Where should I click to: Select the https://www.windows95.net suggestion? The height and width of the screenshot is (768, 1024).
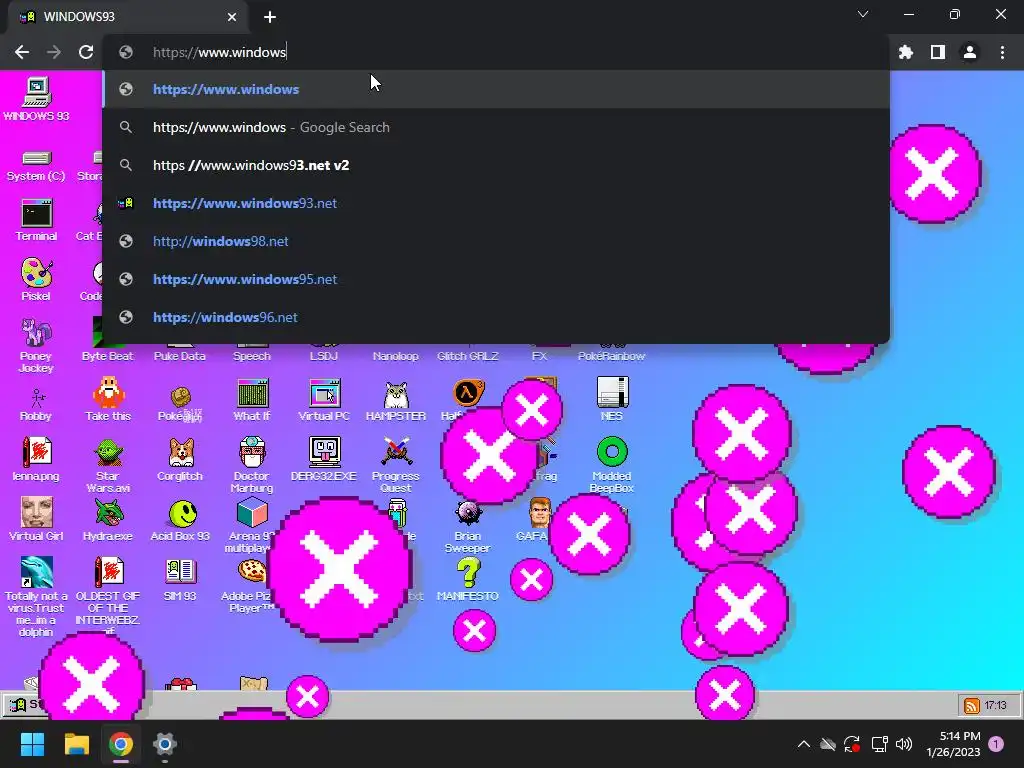(496, 279)
